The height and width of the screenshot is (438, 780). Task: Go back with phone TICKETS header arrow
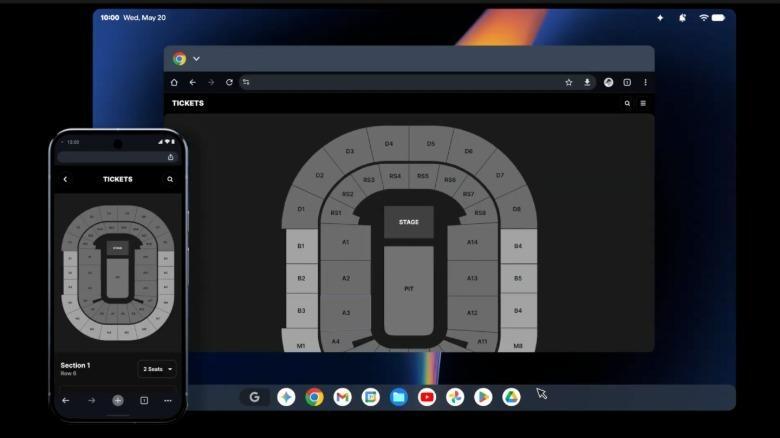click(x=65, y=179)
